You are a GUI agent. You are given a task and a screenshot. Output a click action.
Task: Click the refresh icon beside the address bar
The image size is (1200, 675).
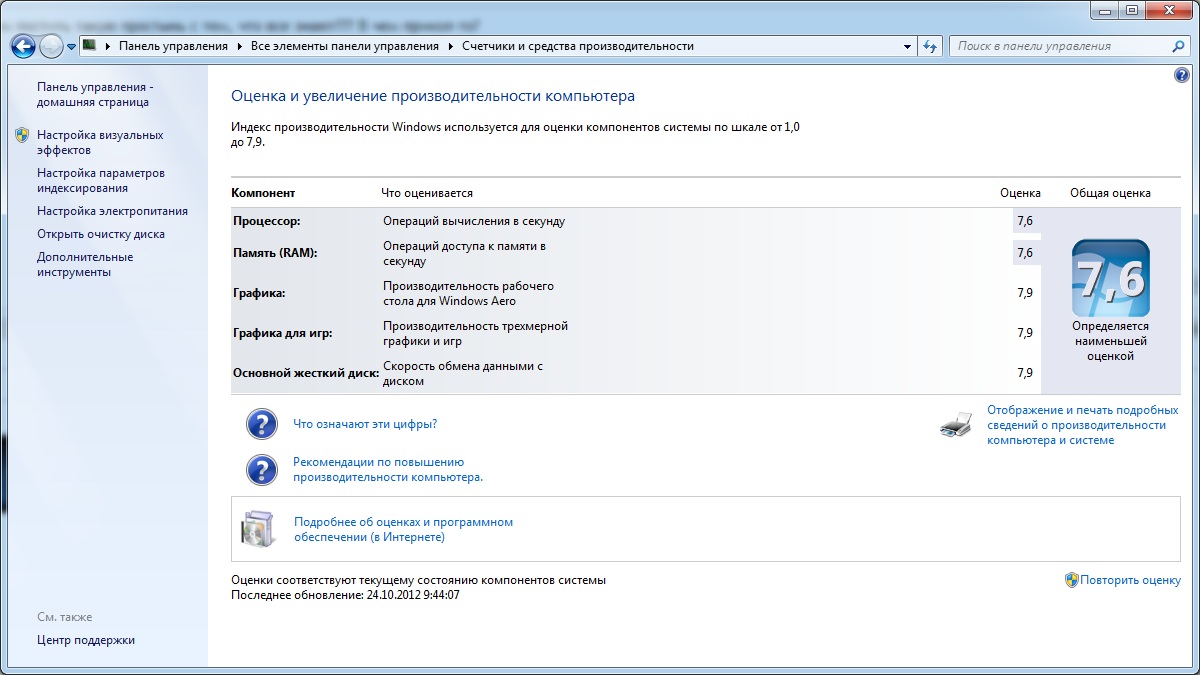click(930, 46)
